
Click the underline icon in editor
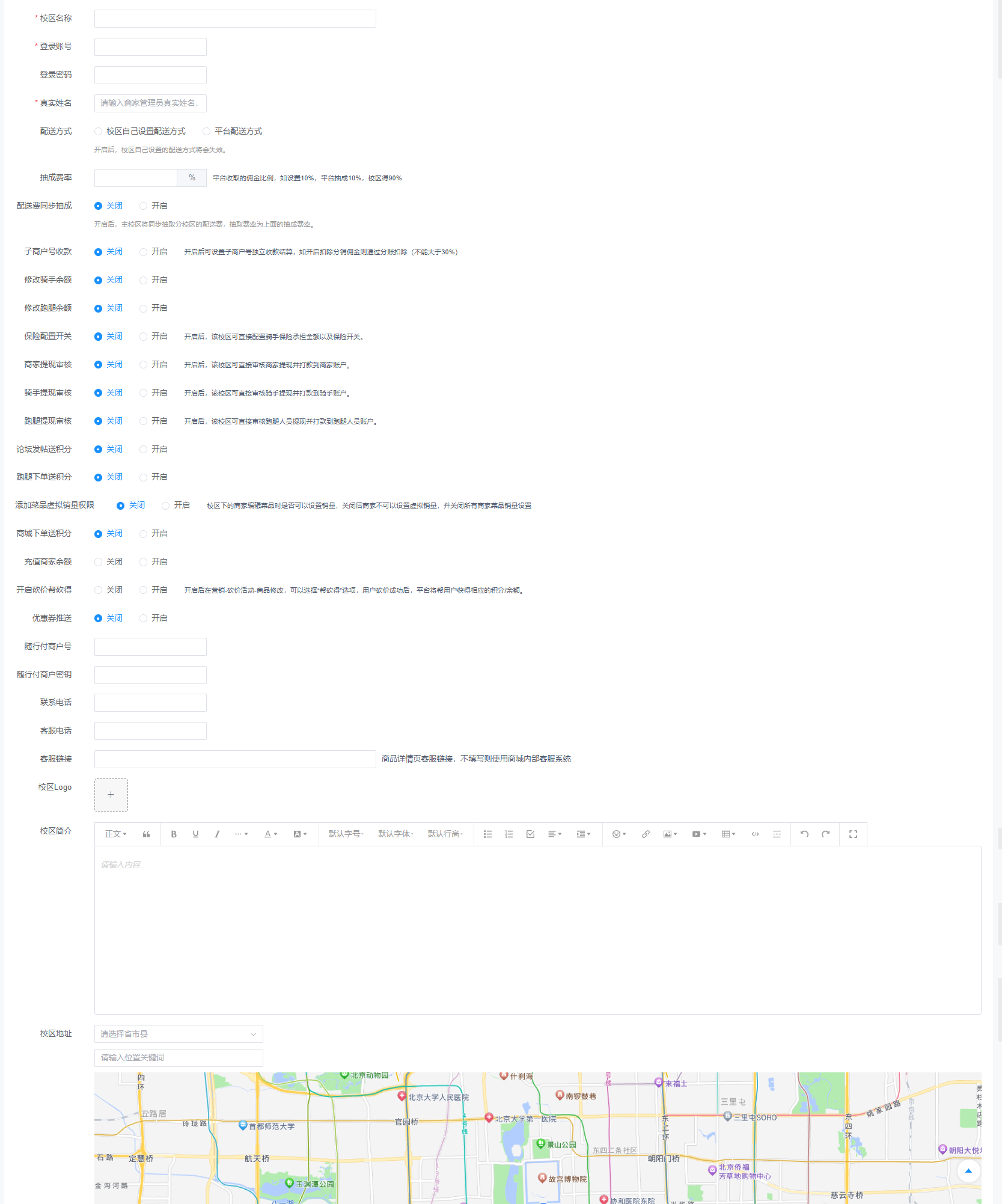[x=195, y=834]
